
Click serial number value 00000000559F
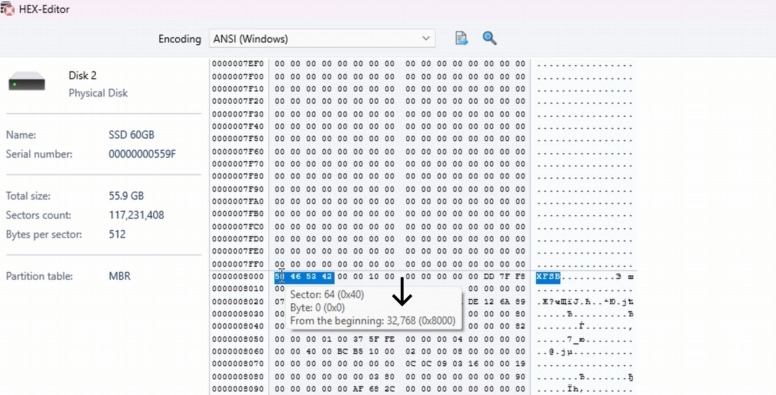[142, 154]
